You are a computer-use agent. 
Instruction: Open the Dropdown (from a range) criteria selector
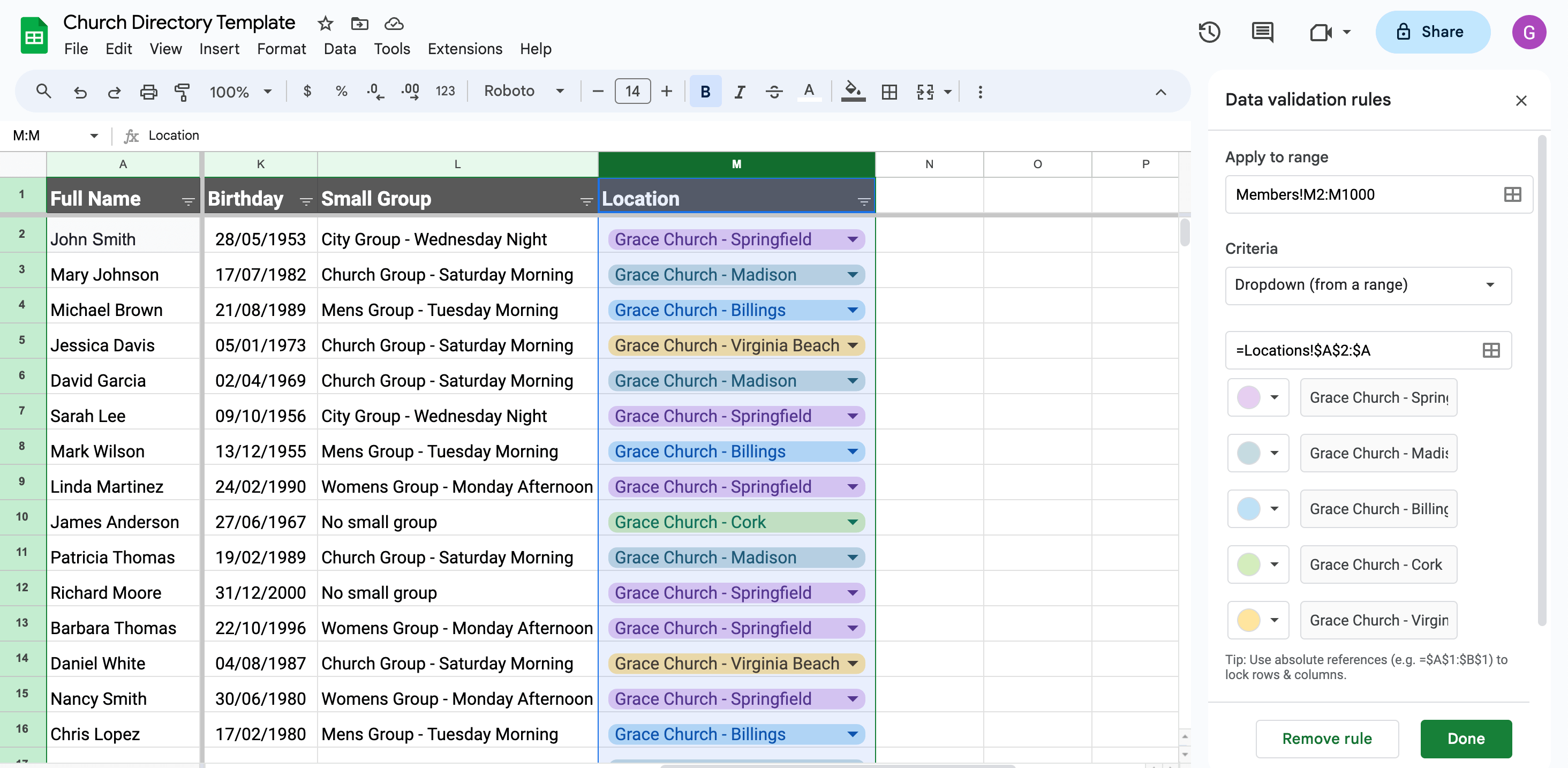tap(1367, 285)
